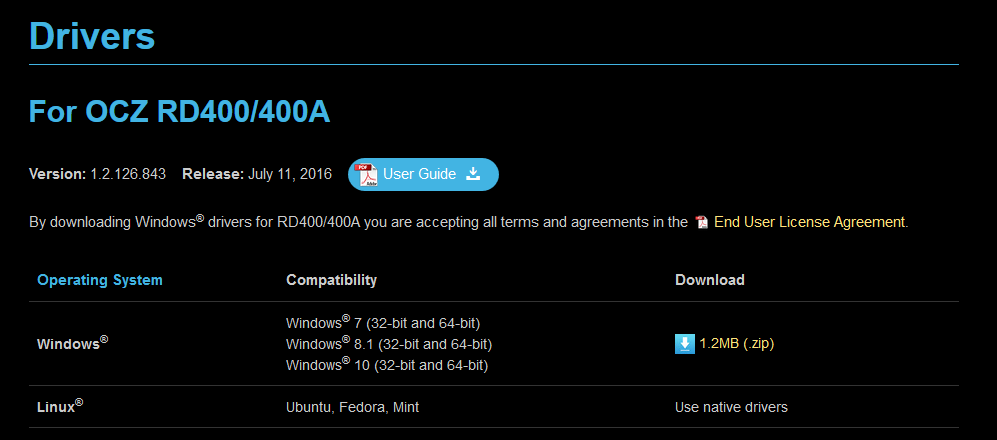
Task: Open the End User License Agreement link
Action: tap(810, 222)
